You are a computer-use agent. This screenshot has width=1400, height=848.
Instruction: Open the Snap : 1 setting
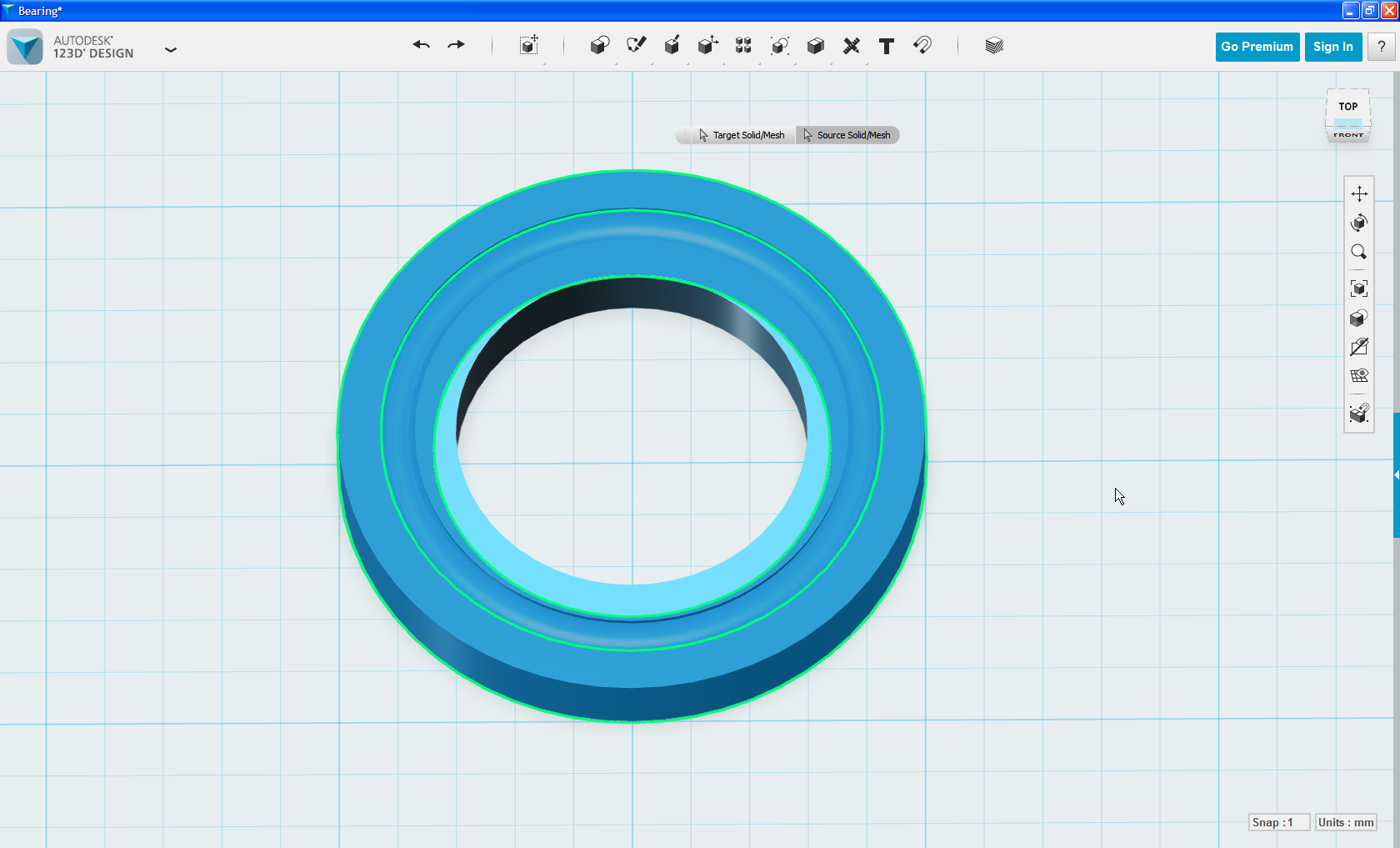click(x=1279, y=822)
